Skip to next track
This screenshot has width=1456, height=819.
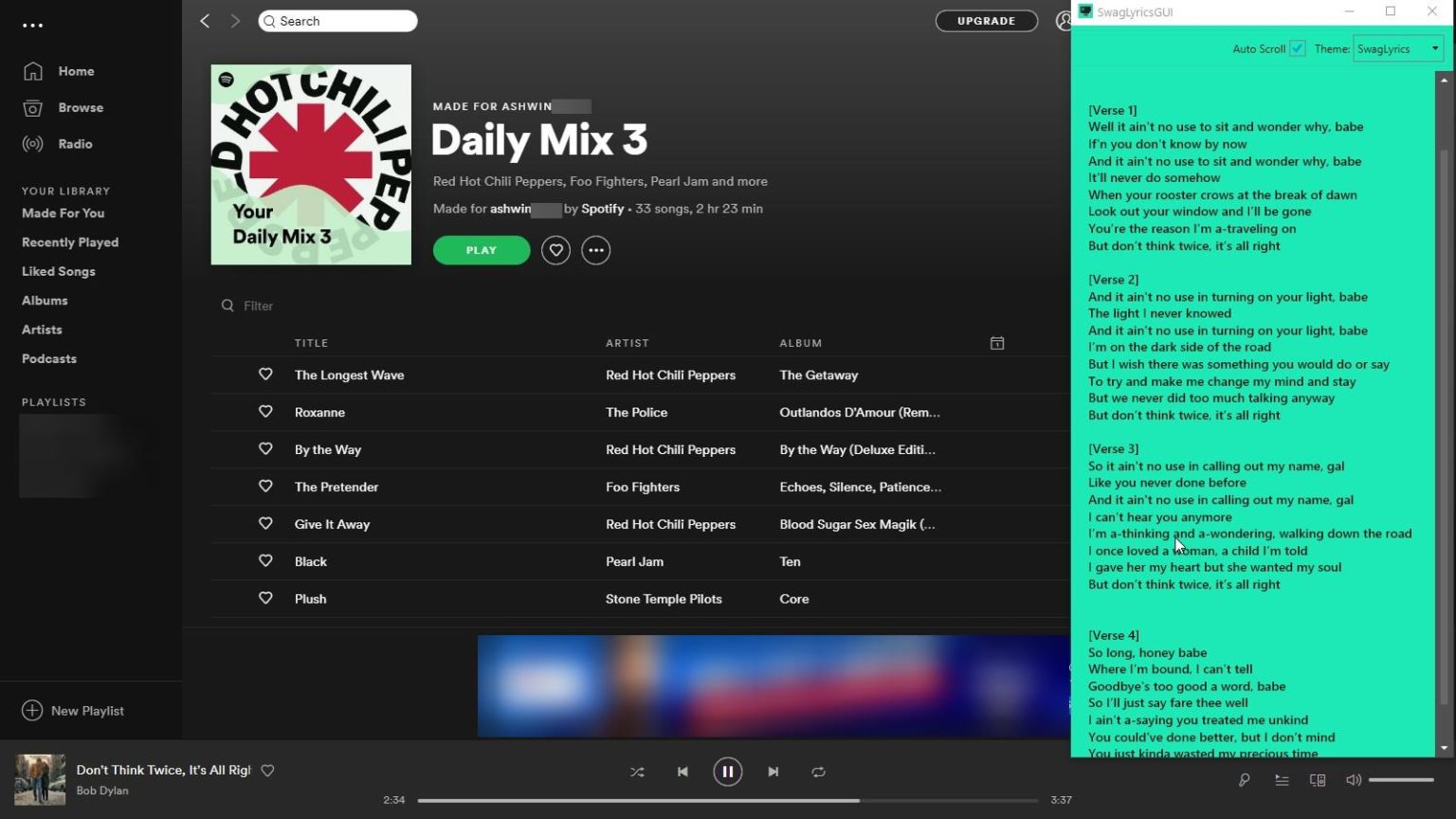[773, 772]
